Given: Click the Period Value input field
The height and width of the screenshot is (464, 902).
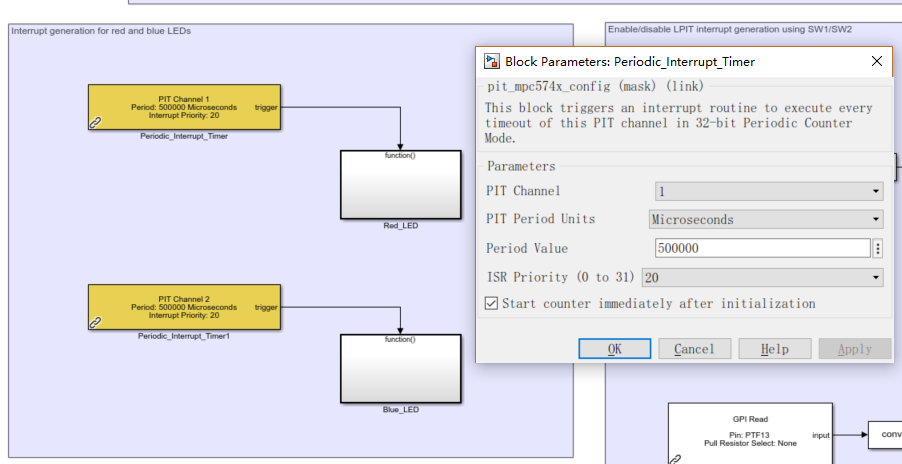Looking at the screenshot, I should tap(763, 248).
